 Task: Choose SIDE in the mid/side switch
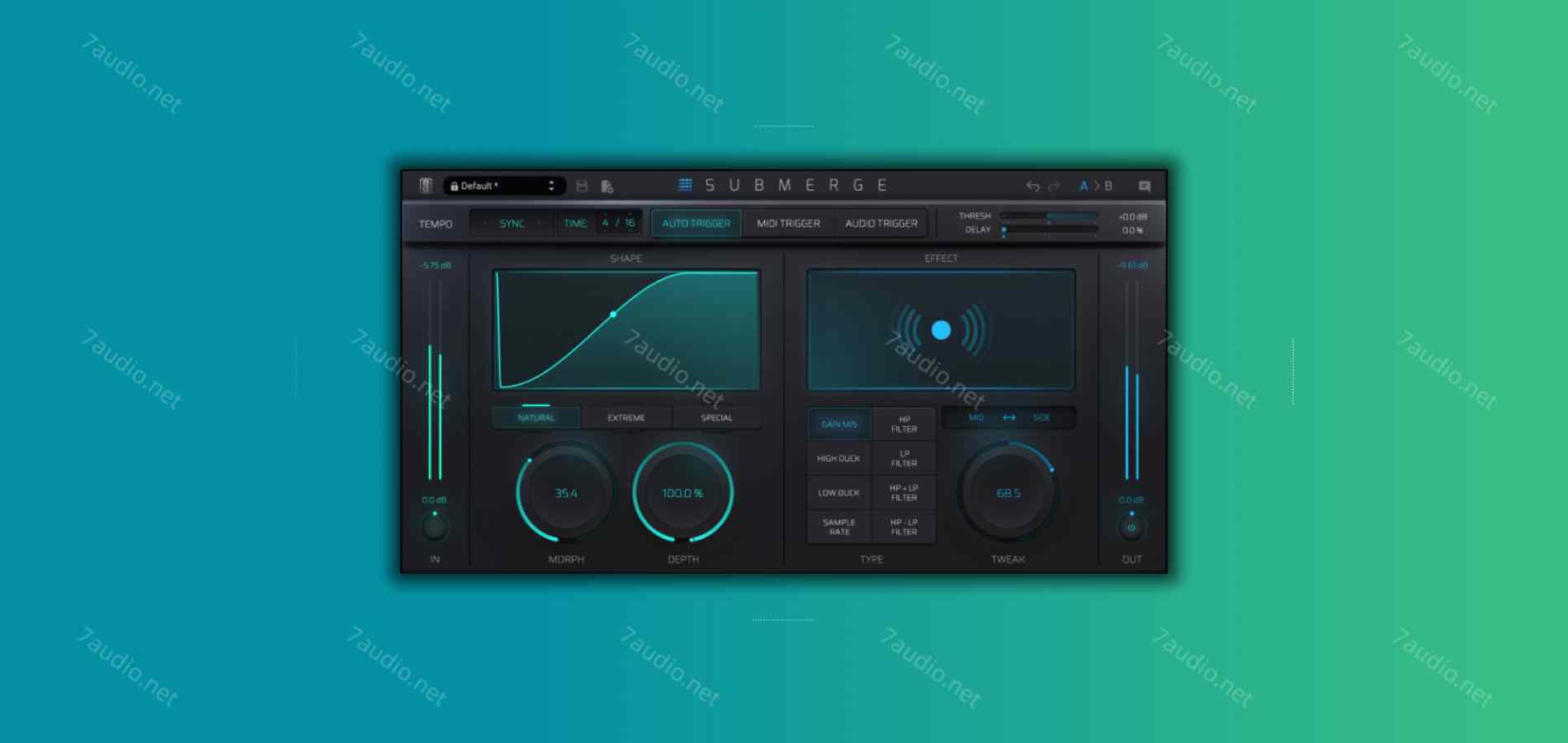click(x=1041, y=418)
